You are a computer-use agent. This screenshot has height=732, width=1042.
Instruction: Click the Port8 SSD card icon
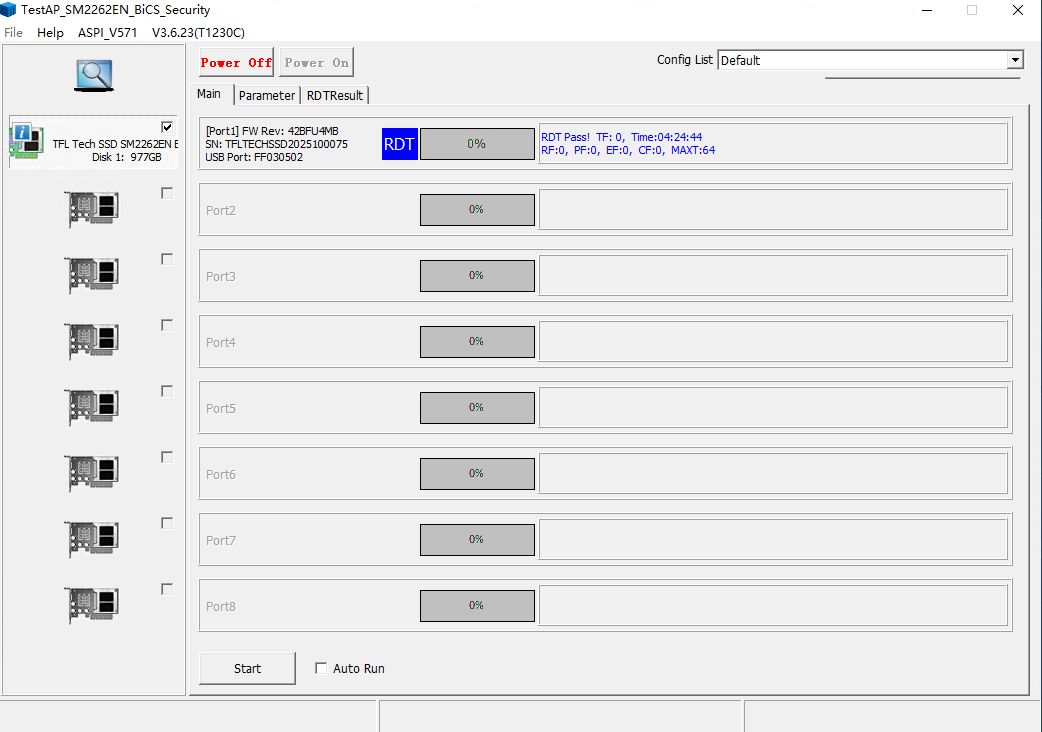click(93, 604)
